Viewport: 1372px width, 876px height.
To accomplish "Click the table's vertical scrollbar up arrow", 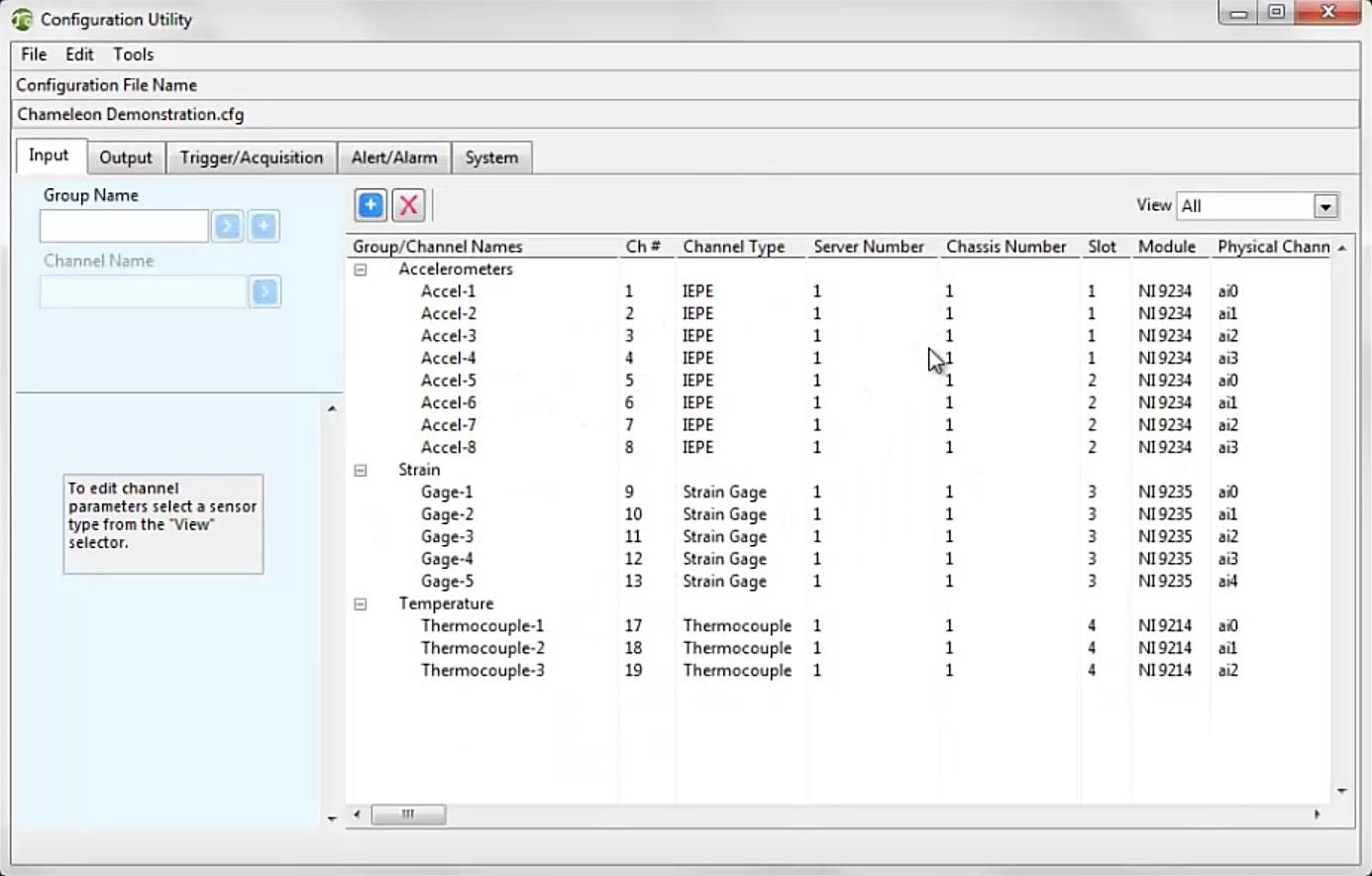I will [x=1342, y=248].
